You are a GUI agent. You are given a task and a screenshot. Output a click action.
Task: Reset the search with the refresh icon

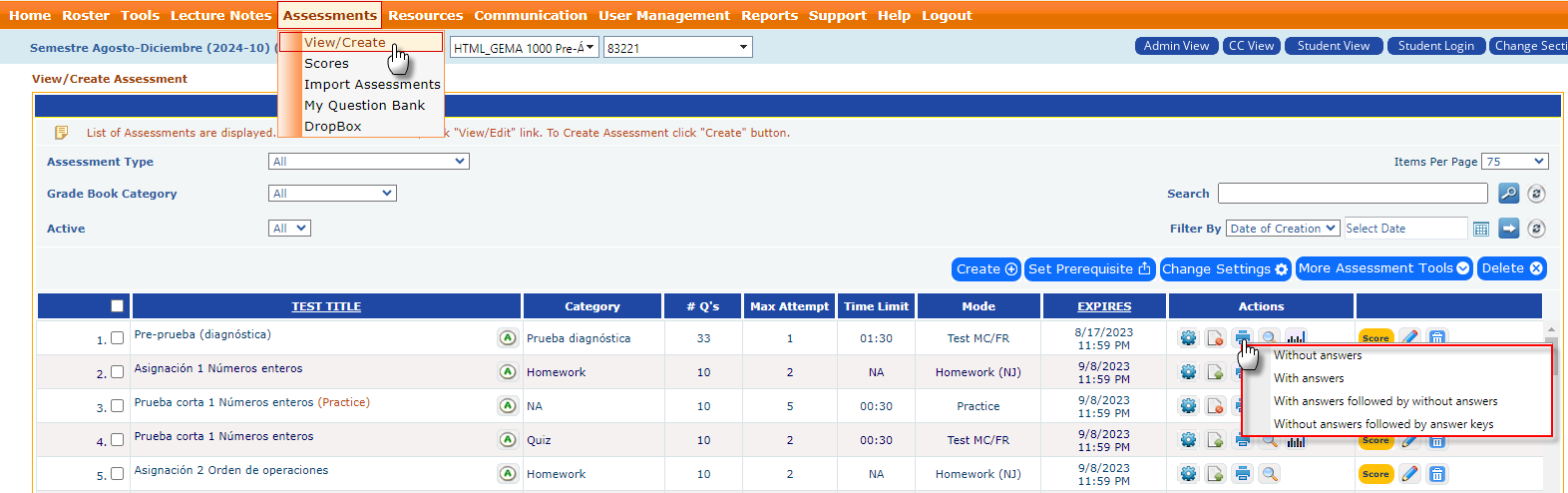point(1536,194)
